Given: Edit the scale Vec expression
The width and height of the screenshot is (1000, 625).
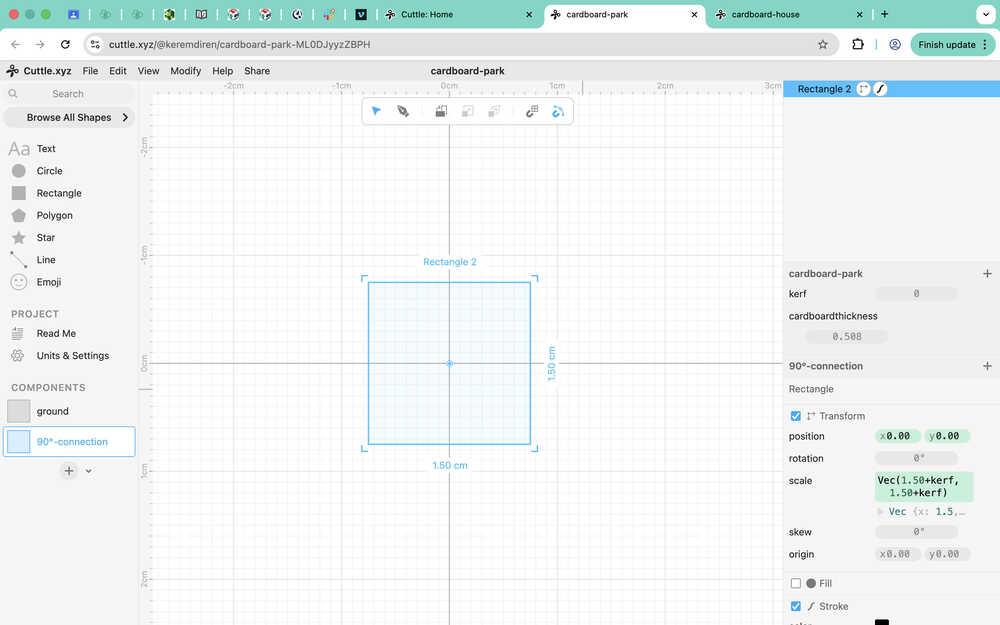Looking at the screenshot, I should pos(923,487).
